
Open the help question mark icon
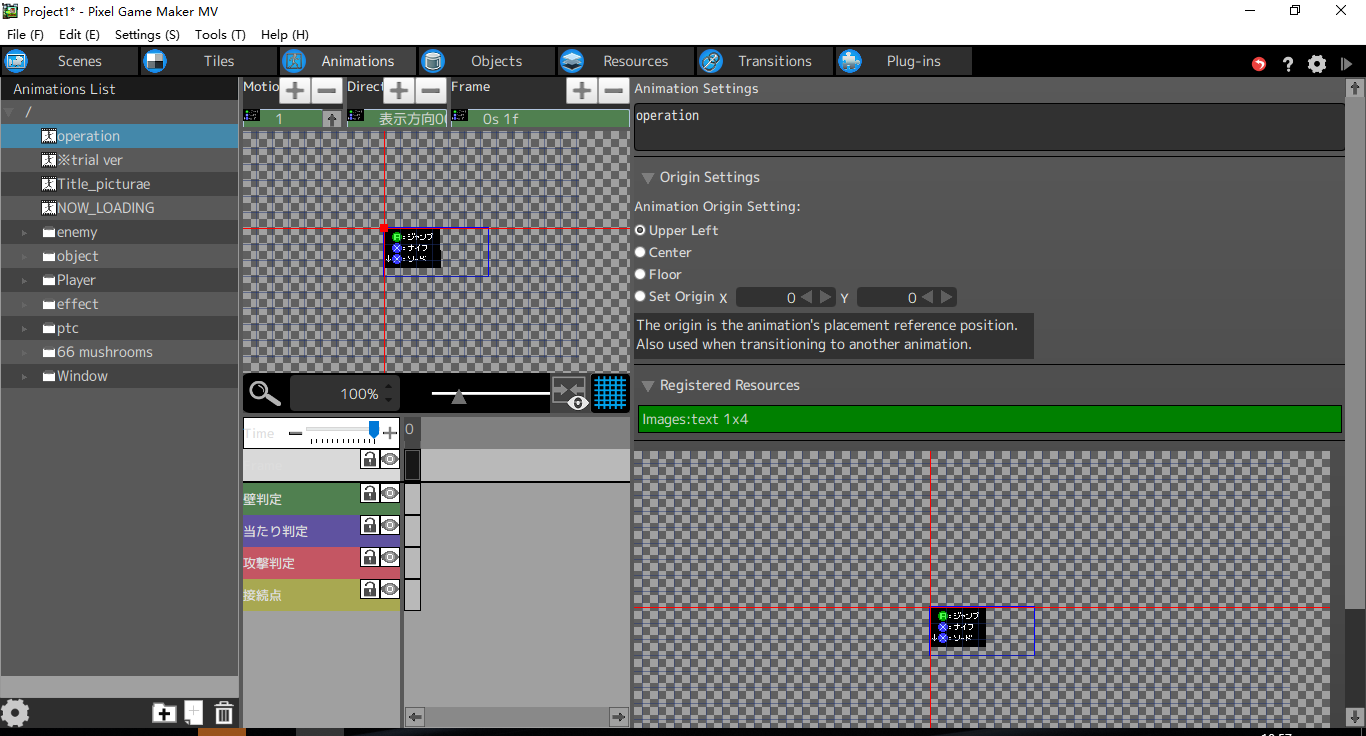point(1288,63)
